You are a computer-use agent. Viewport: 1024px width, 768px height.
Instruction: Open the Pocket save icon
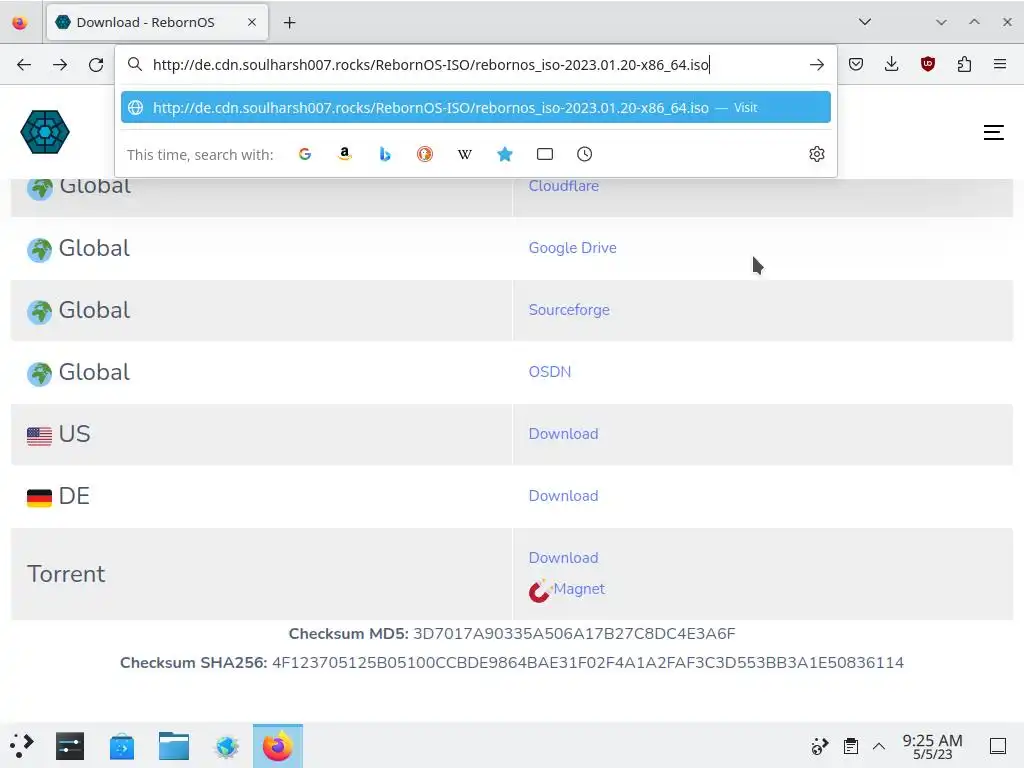[x=856, y=64]
